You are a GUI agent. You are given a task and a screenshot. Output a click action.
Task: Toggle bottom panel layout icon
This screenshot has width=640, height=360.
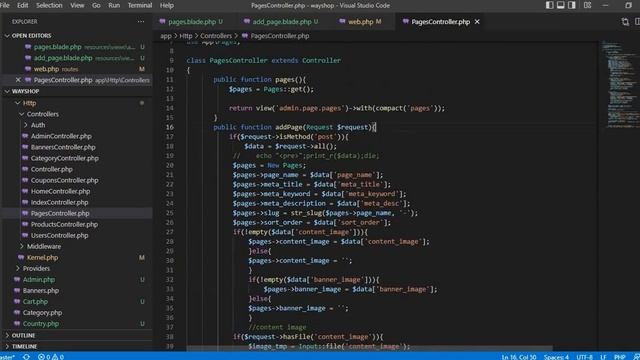(x=561, y=5)
